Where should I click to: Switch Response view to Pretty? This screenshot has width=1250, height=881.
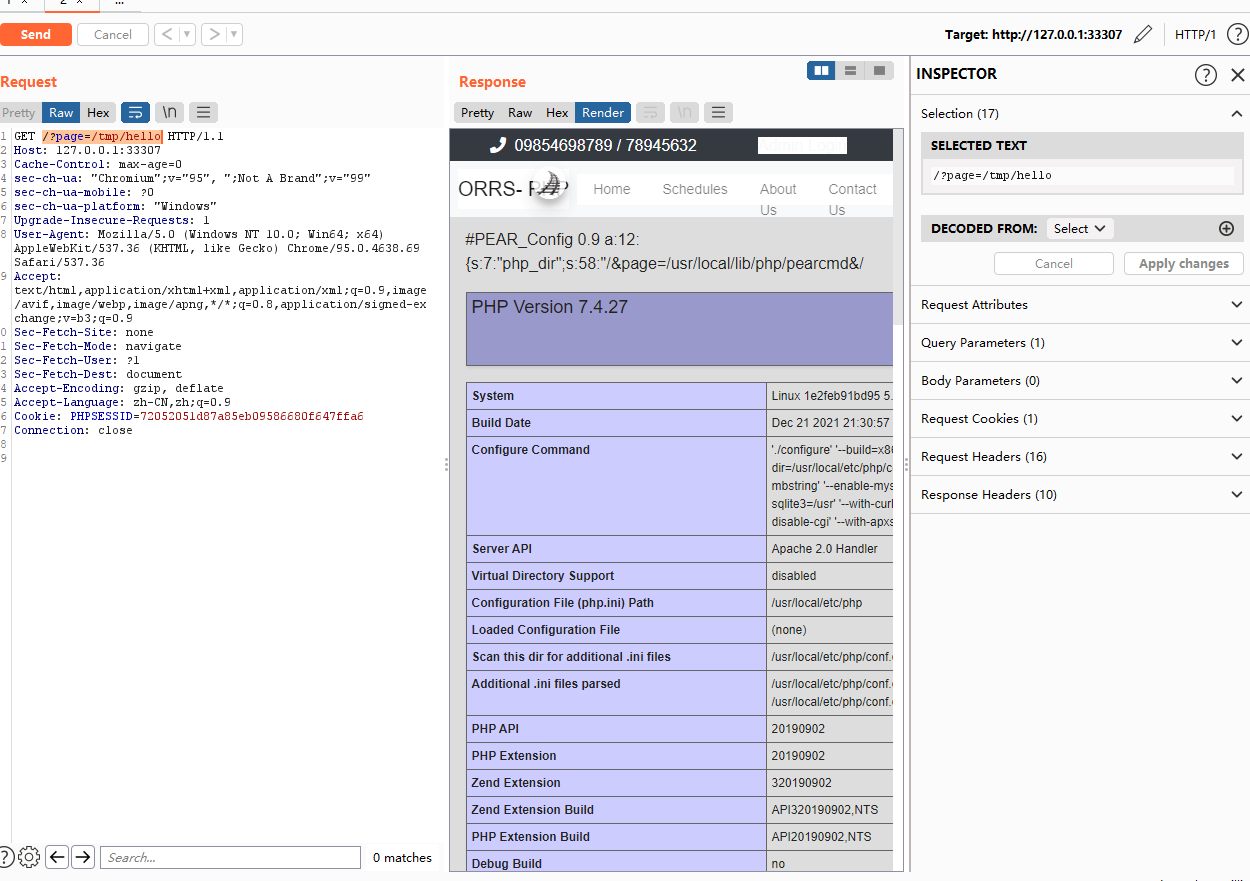477,113
